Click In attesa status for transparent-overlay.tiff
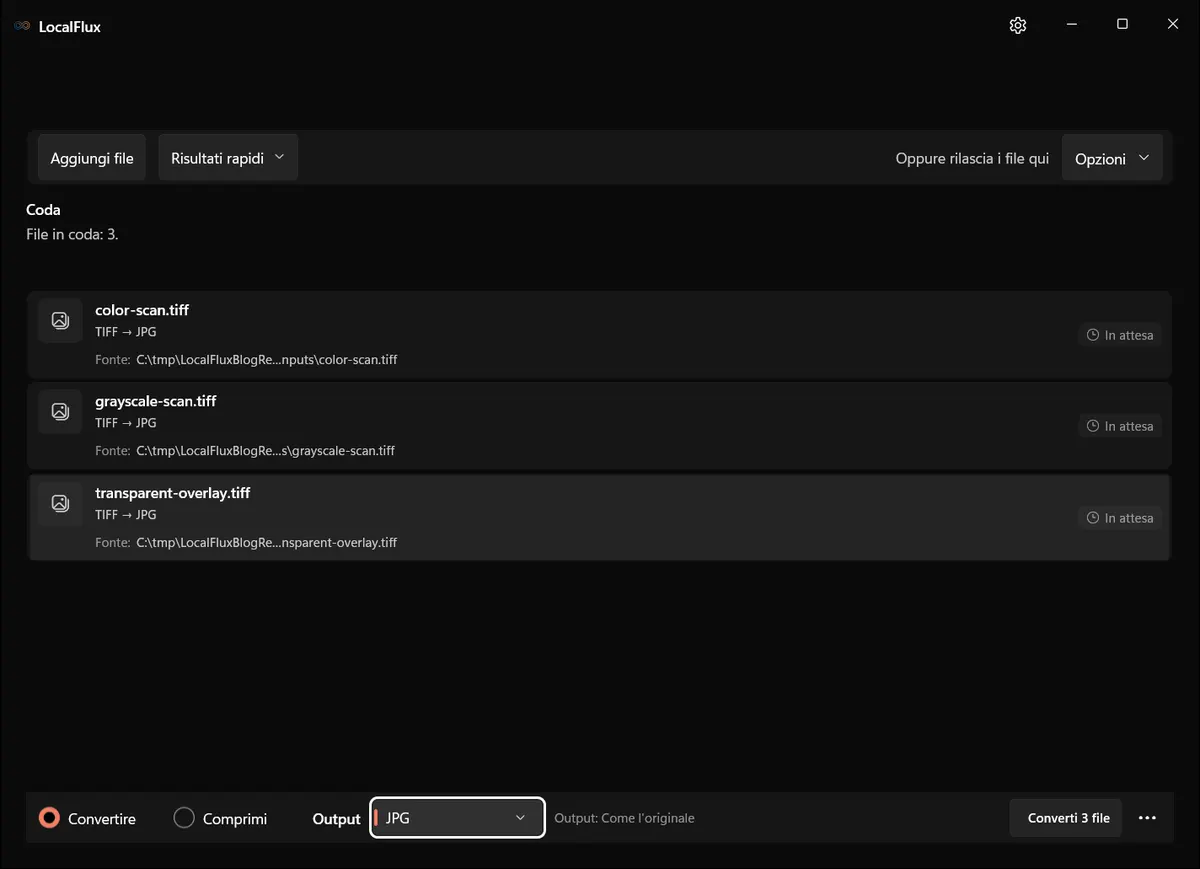 coord(1120,518)
